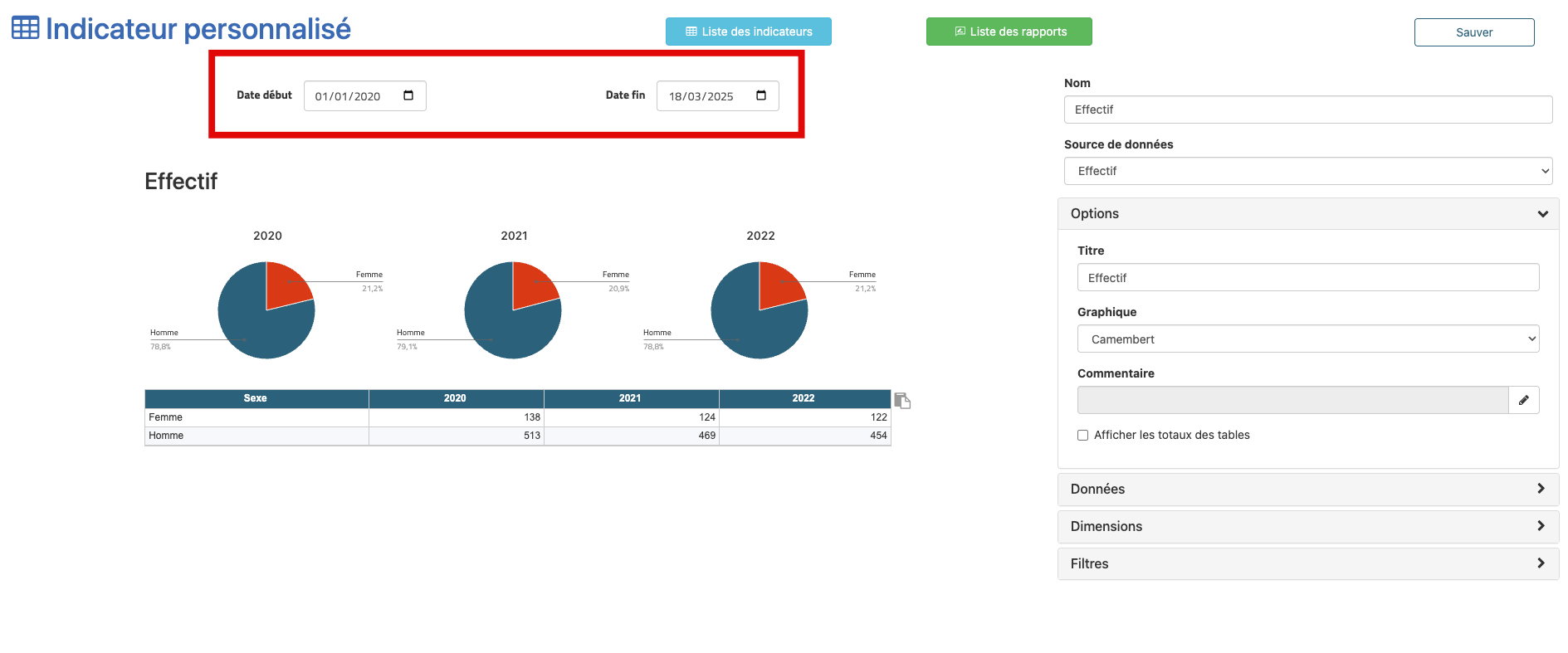Screen dimensions: 1568x653
Task: Click the Sauver button
Action: tap(1474, 32)
